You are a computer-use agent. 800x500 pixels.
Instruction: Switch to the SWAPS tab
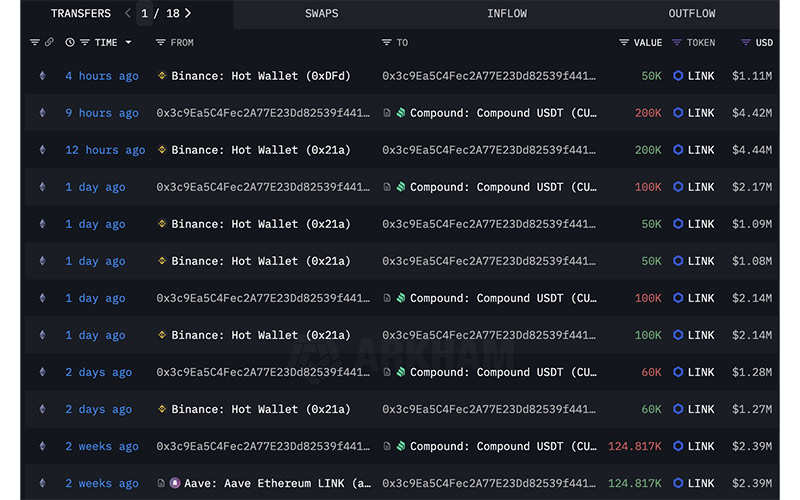321,13
